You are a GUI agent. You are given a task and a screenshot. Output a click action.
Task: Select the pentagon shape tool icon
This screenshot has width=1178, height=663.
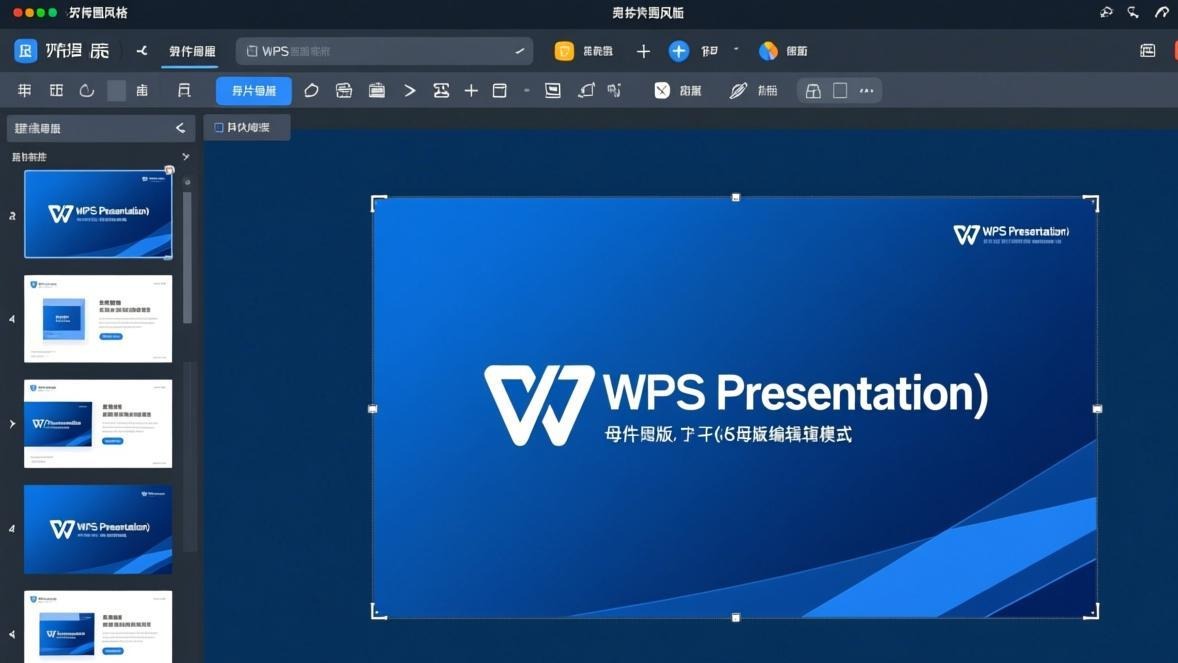point(311,90)
